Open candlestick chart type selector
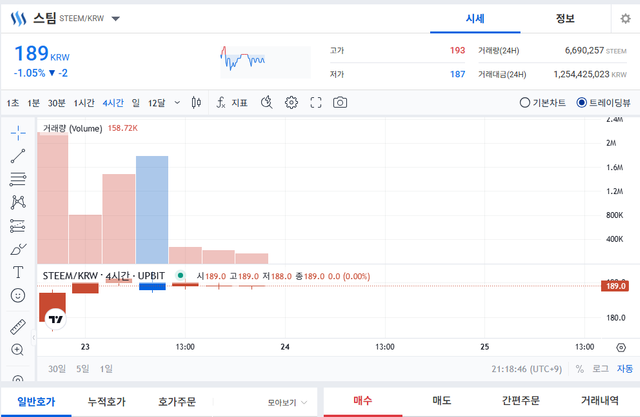Image resolution: width=640 pixels, height=417 pixels. [x=196, y=102]
